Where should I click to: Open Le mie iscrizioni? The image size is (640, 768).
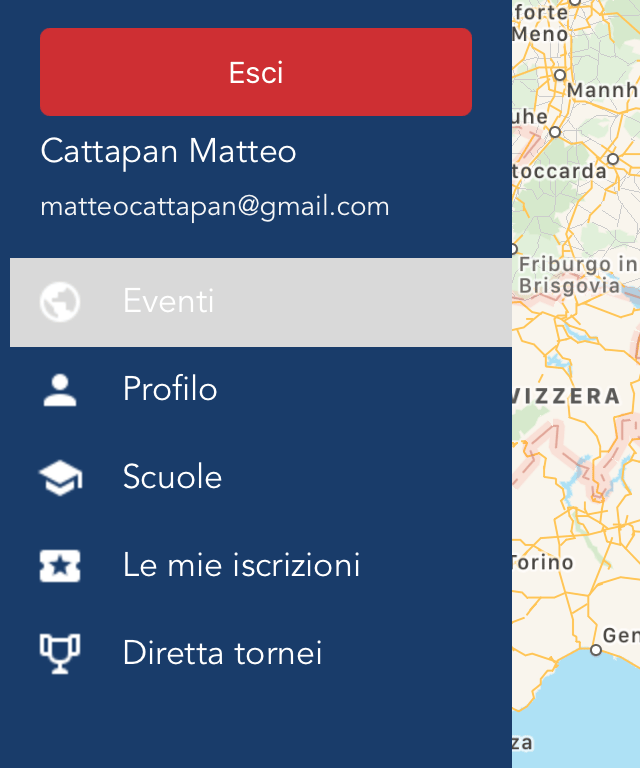[x=241, y=565]
